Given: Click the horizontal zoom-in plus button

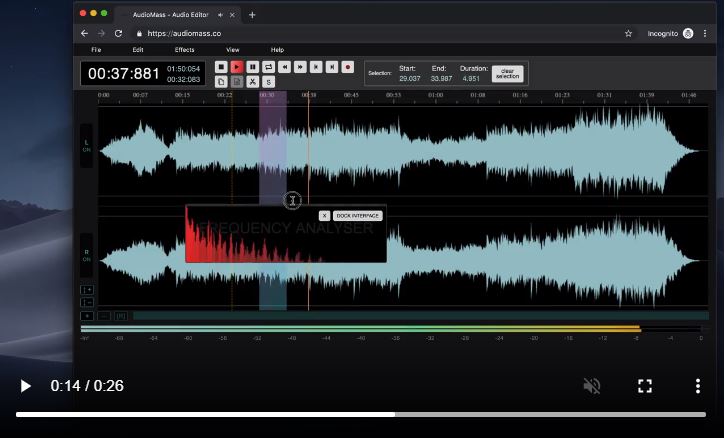Looking at the screenshot, I should (87, 316).
